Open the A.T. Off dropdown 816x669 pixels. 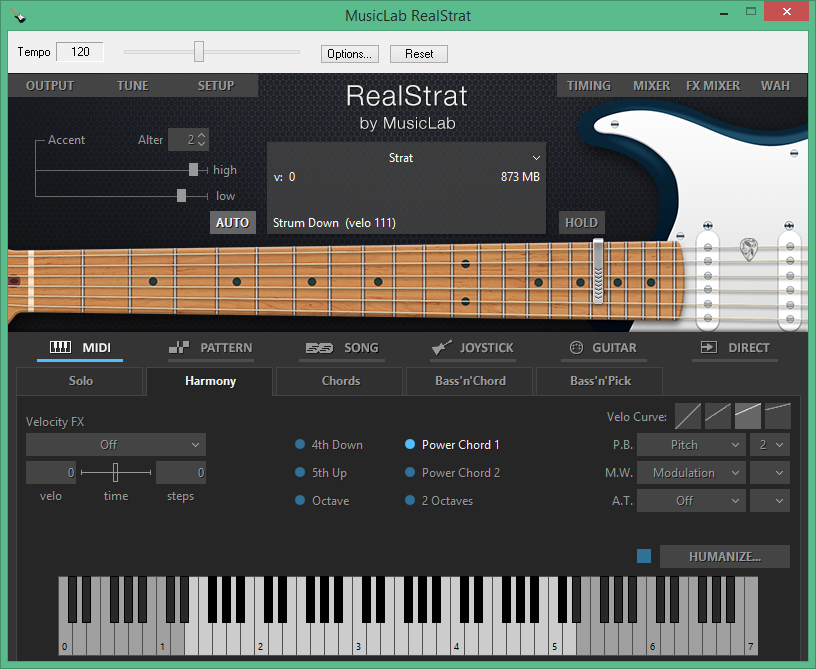[691, 500]
